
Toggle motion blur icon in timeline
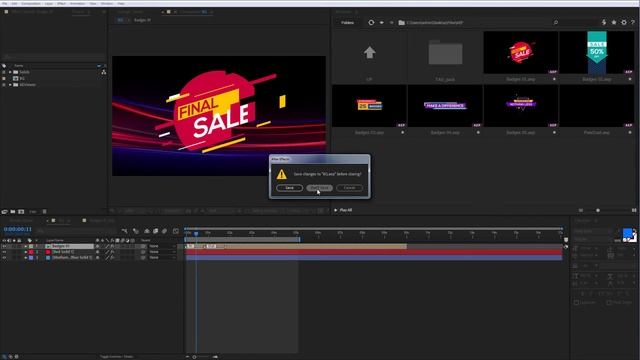coord(164,231)
